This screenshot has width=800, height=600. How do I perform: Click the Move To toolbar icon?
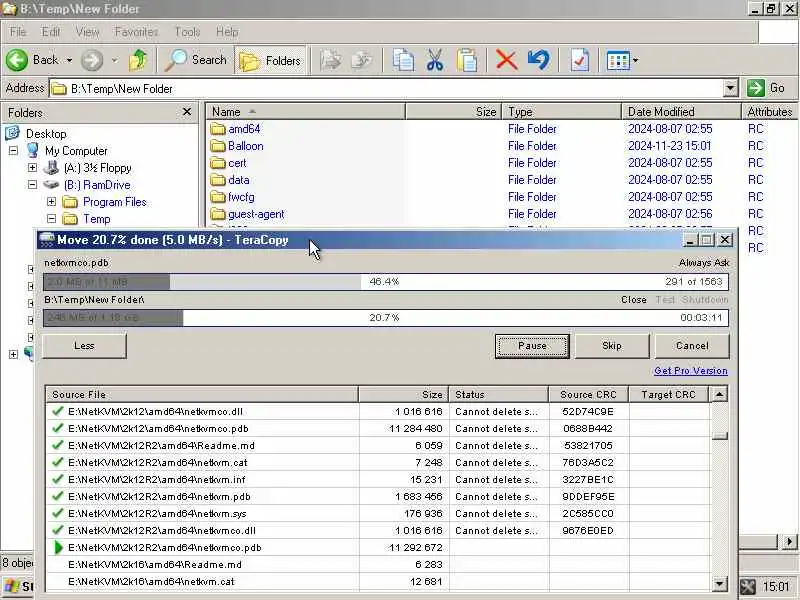tap(331, 60)
